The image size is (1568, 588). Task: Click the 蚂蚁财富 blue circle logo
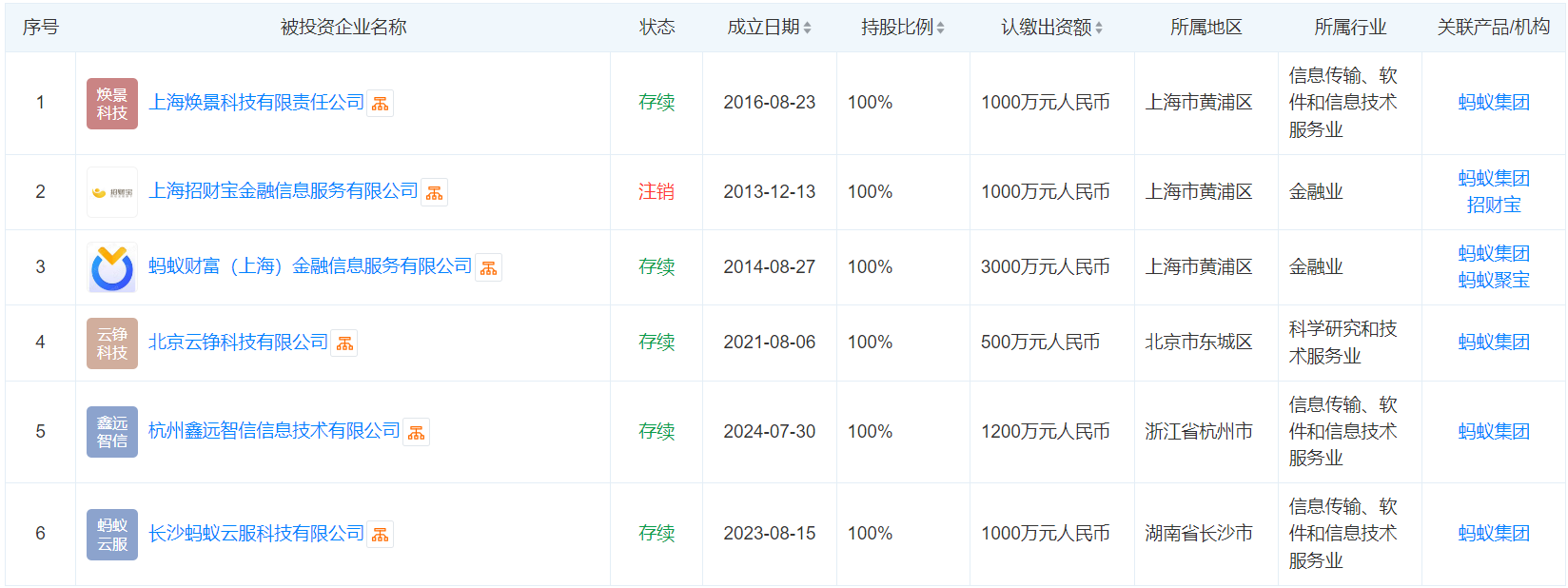point(112,267)
